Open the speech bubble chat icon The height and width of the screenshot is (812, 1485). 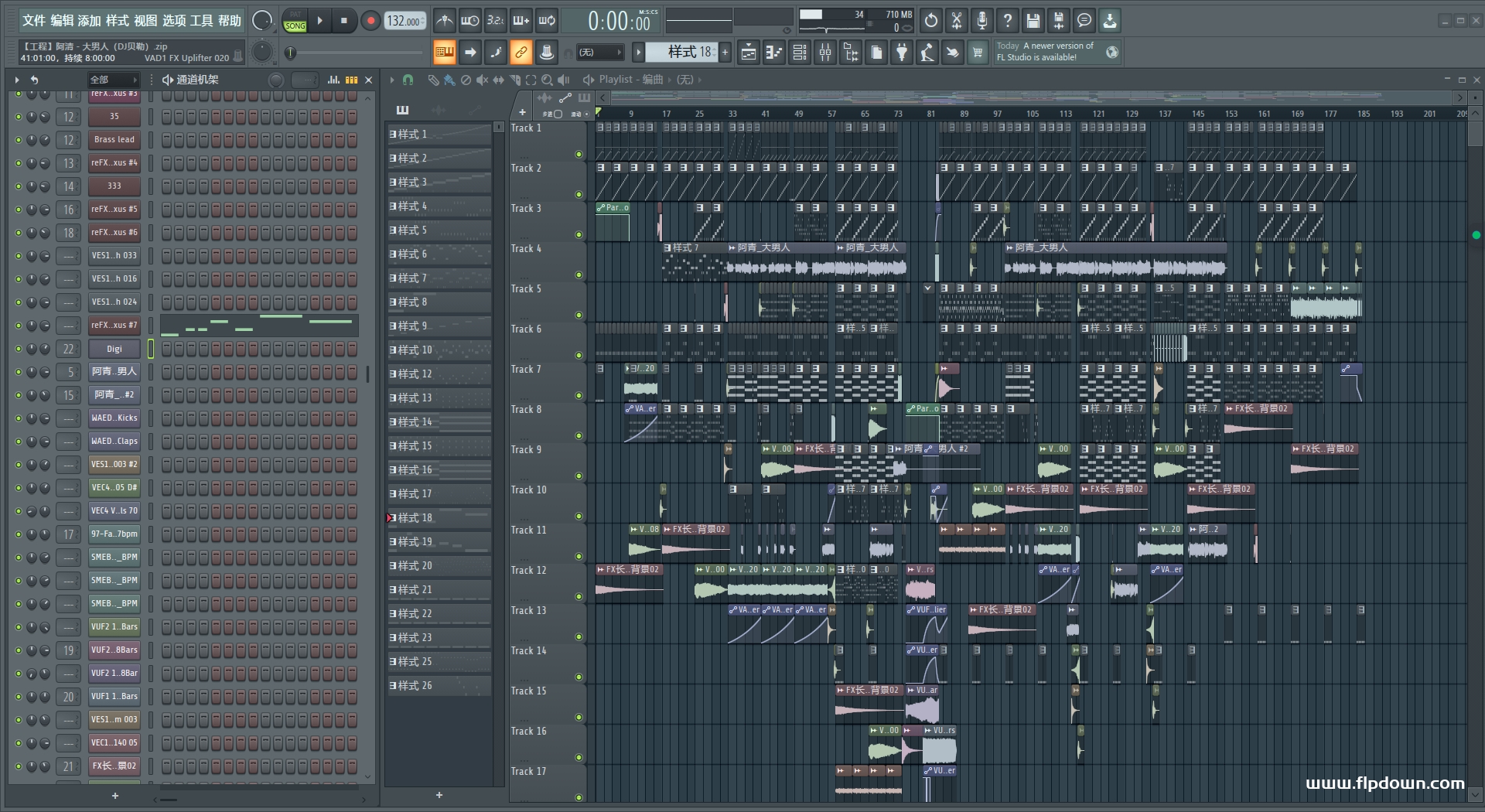pos(1084,21)
